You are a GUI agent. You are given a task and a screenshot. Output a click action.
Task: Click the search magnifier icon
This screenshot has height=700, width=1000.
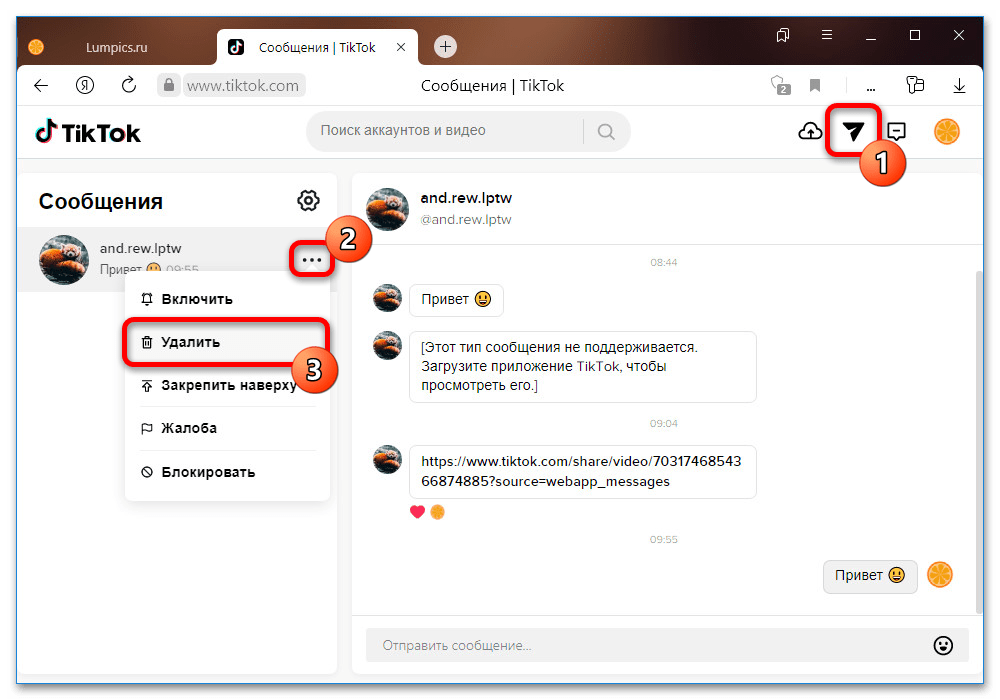click(606, 131)
